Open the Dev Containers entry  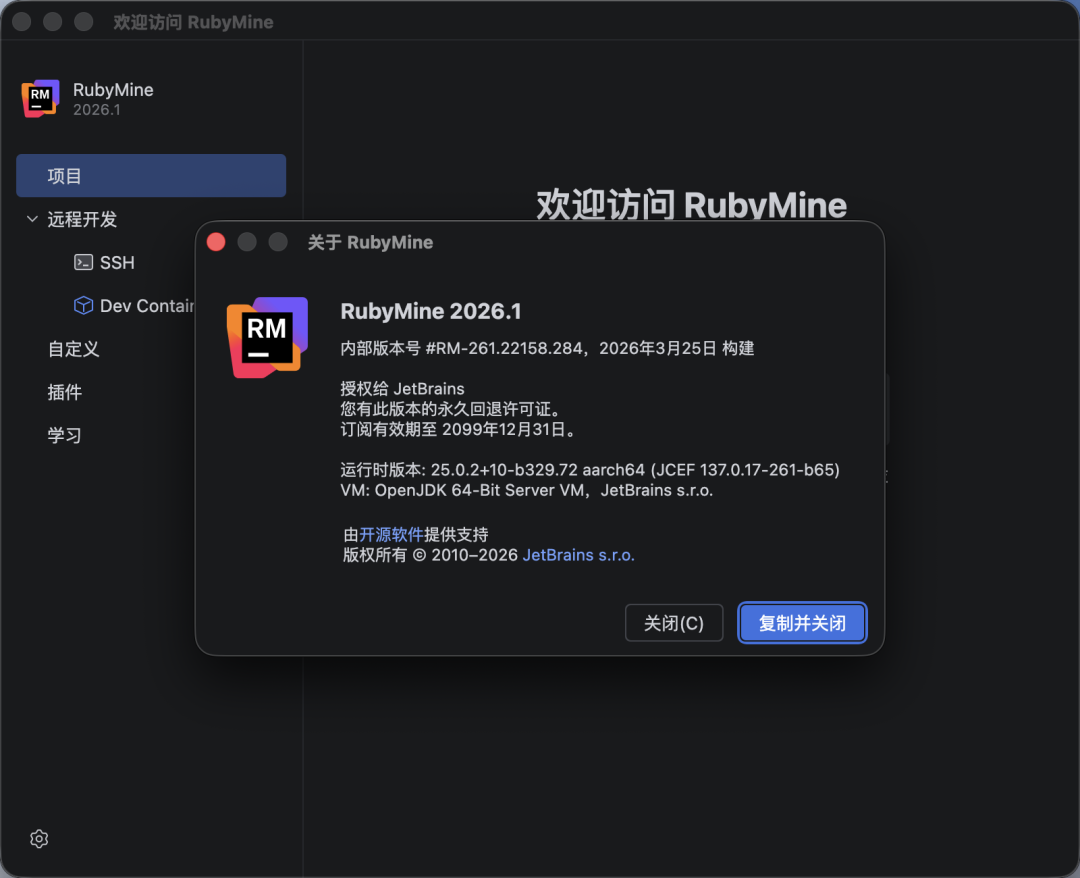click(146, 305)
